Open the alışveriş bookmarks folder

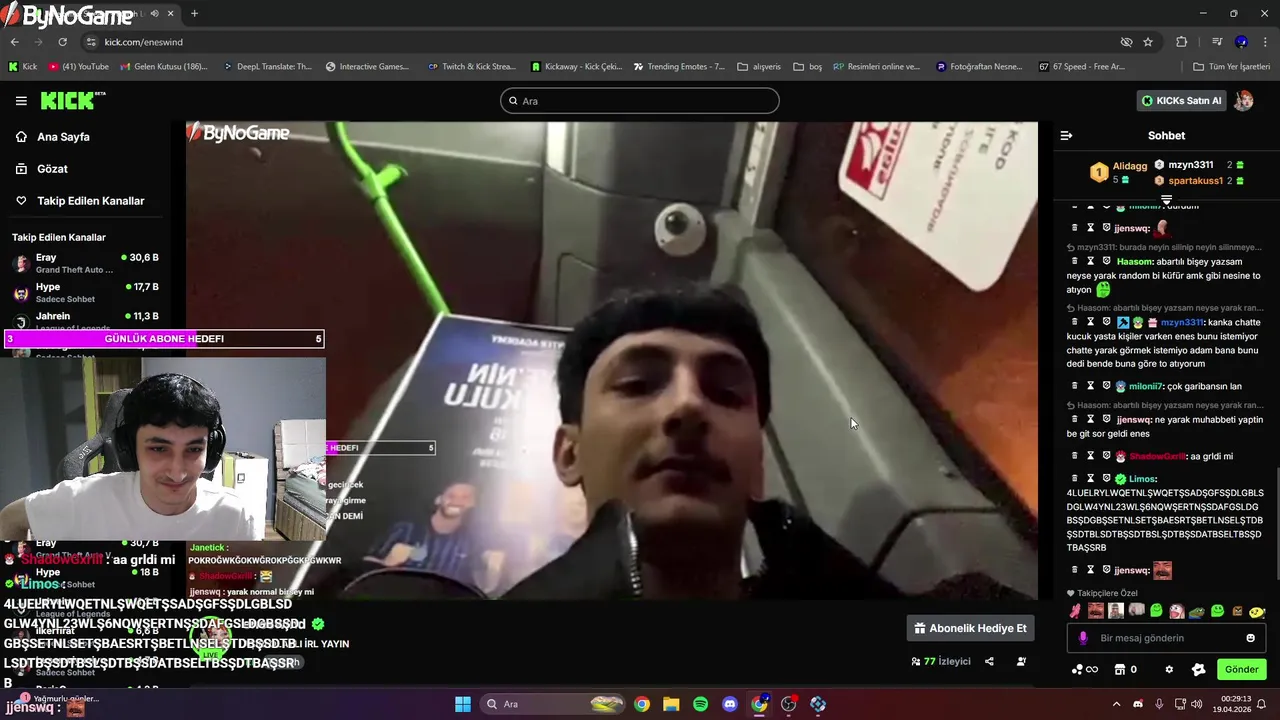pyautogui.click(x=759, y=67)
